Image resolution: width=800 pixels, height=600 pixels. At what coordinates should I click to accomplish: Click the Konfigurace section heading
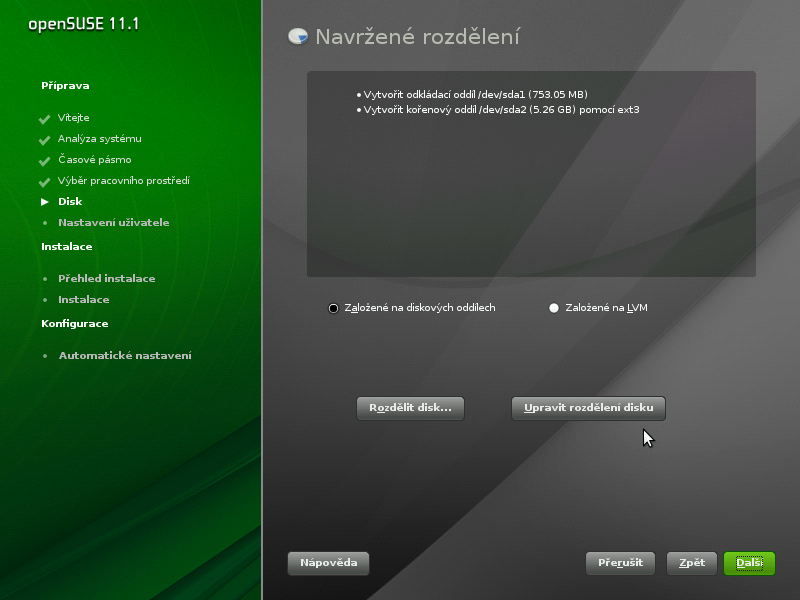coord(74,323)
